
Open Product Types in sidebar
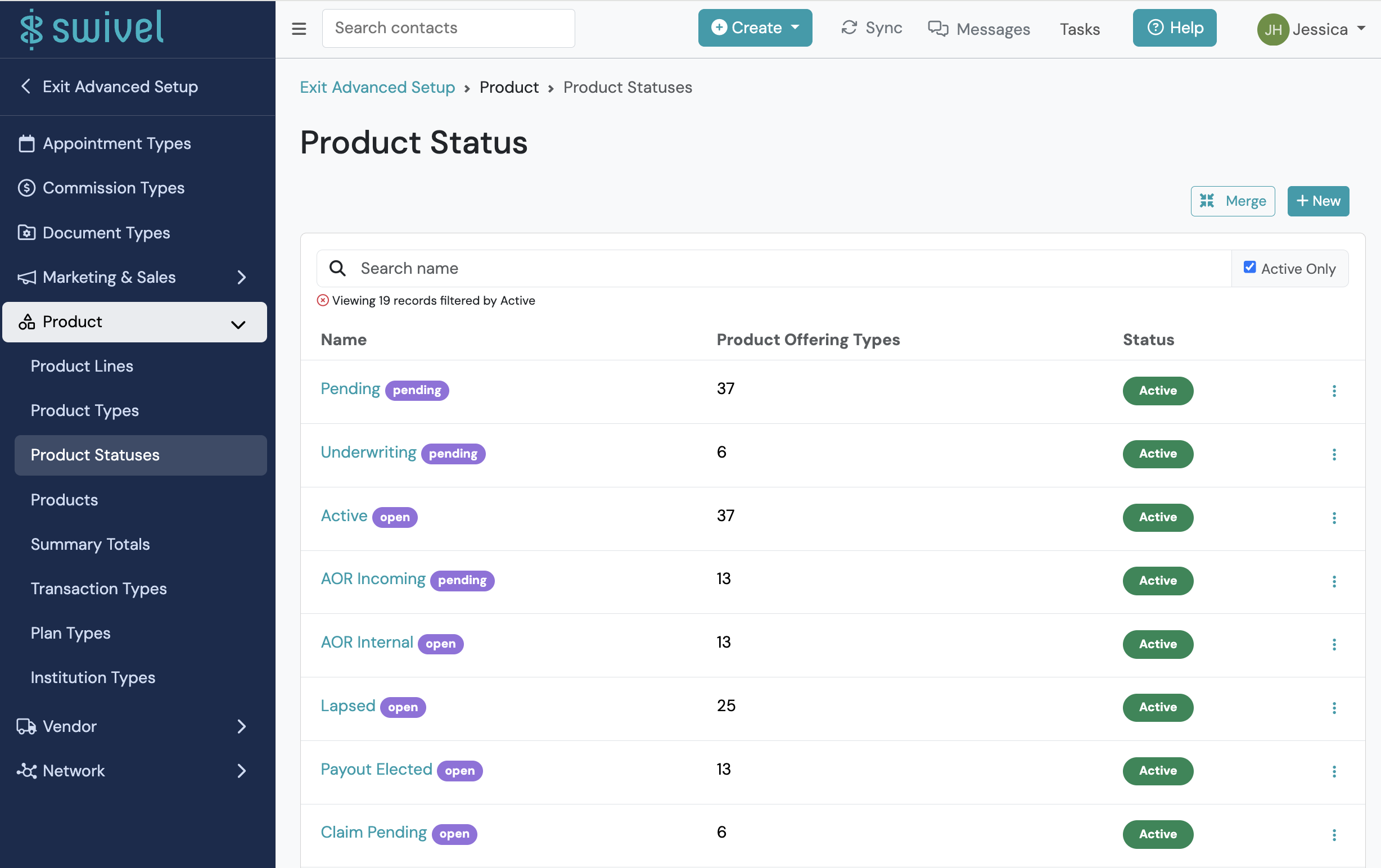pos(85,410)
